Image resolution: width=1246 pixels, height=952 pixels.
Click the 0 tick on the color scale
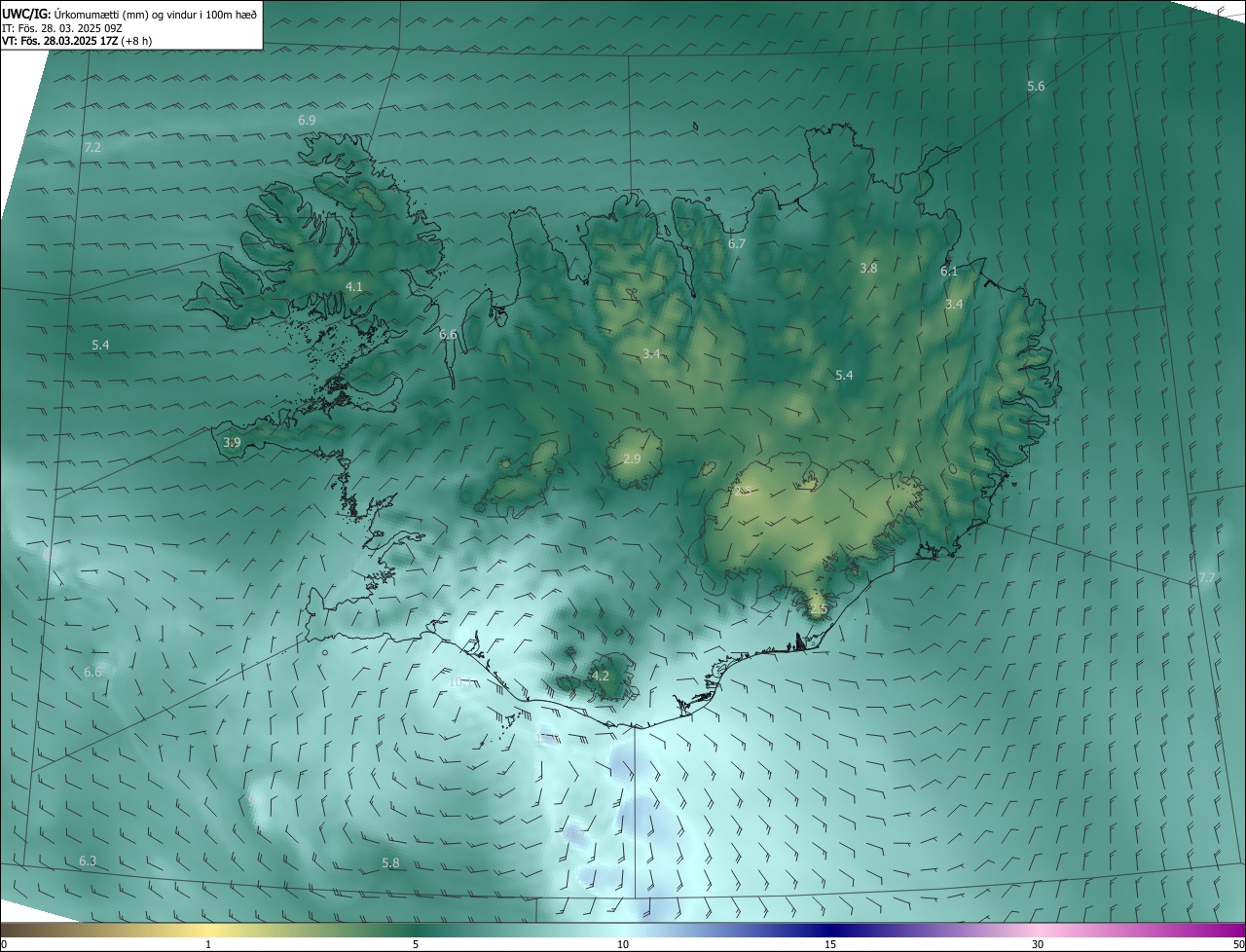[x=4, y=945]
